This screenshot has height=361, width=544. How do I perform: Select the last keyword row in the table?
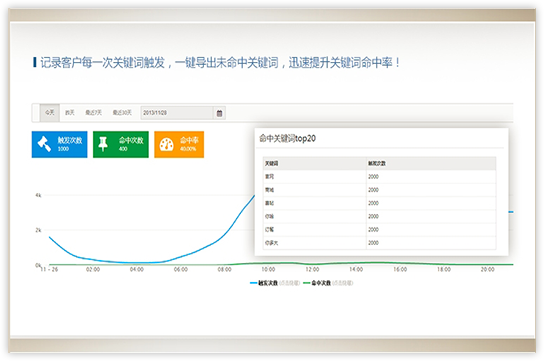point(379,243)
